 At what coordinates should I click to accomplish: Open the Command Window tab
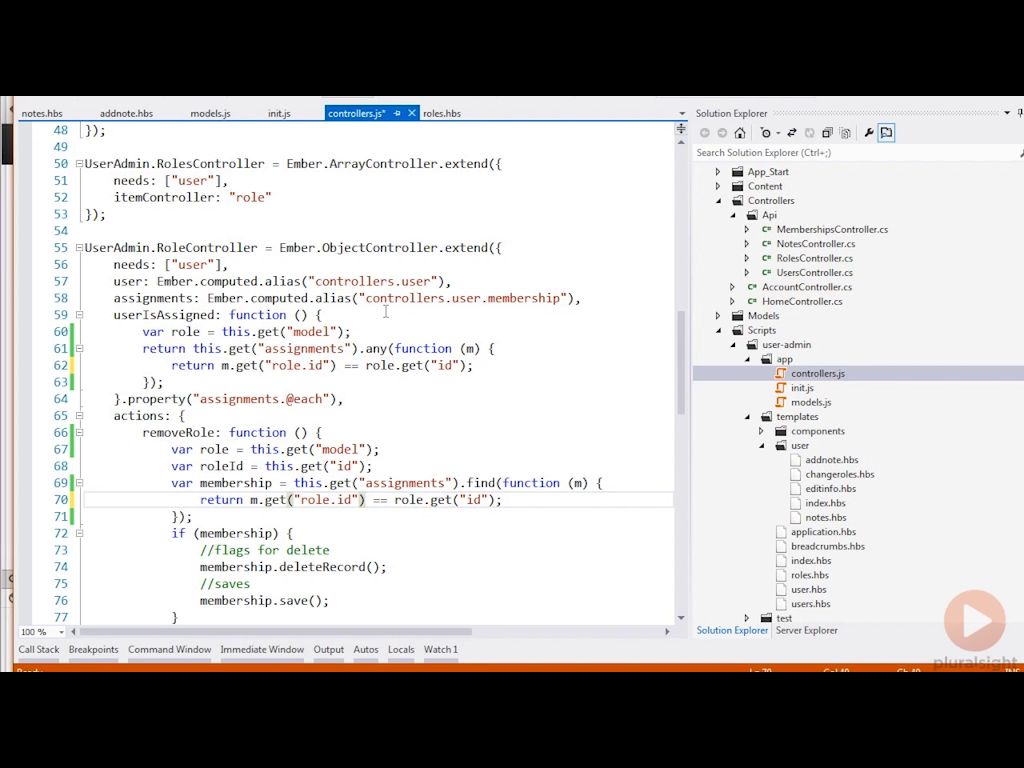click(x=169, y=649)
